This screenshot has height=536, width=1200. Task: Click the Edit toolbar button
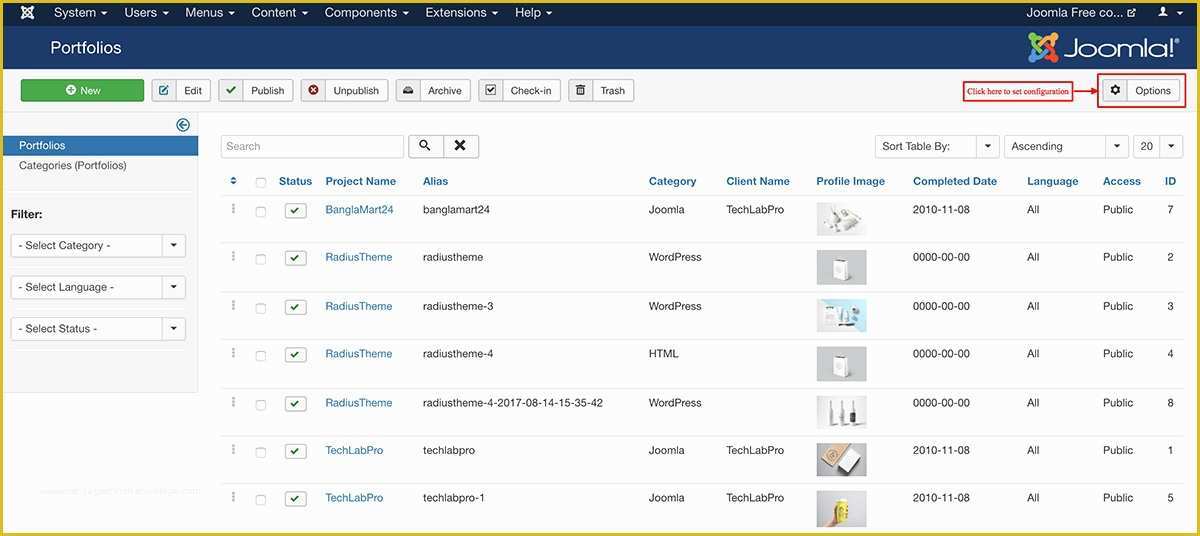tap(180, 90)
